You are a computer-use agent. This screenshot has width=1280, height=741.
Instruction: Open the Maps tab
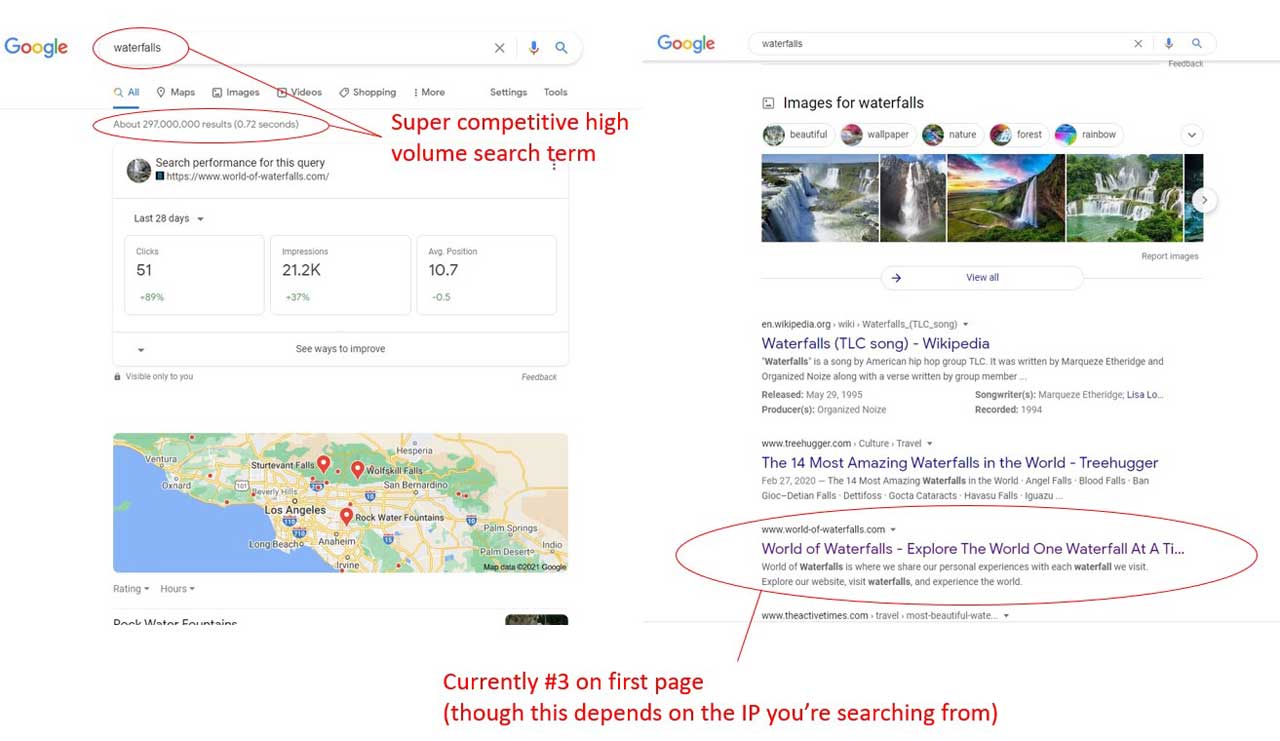[176, 92]
